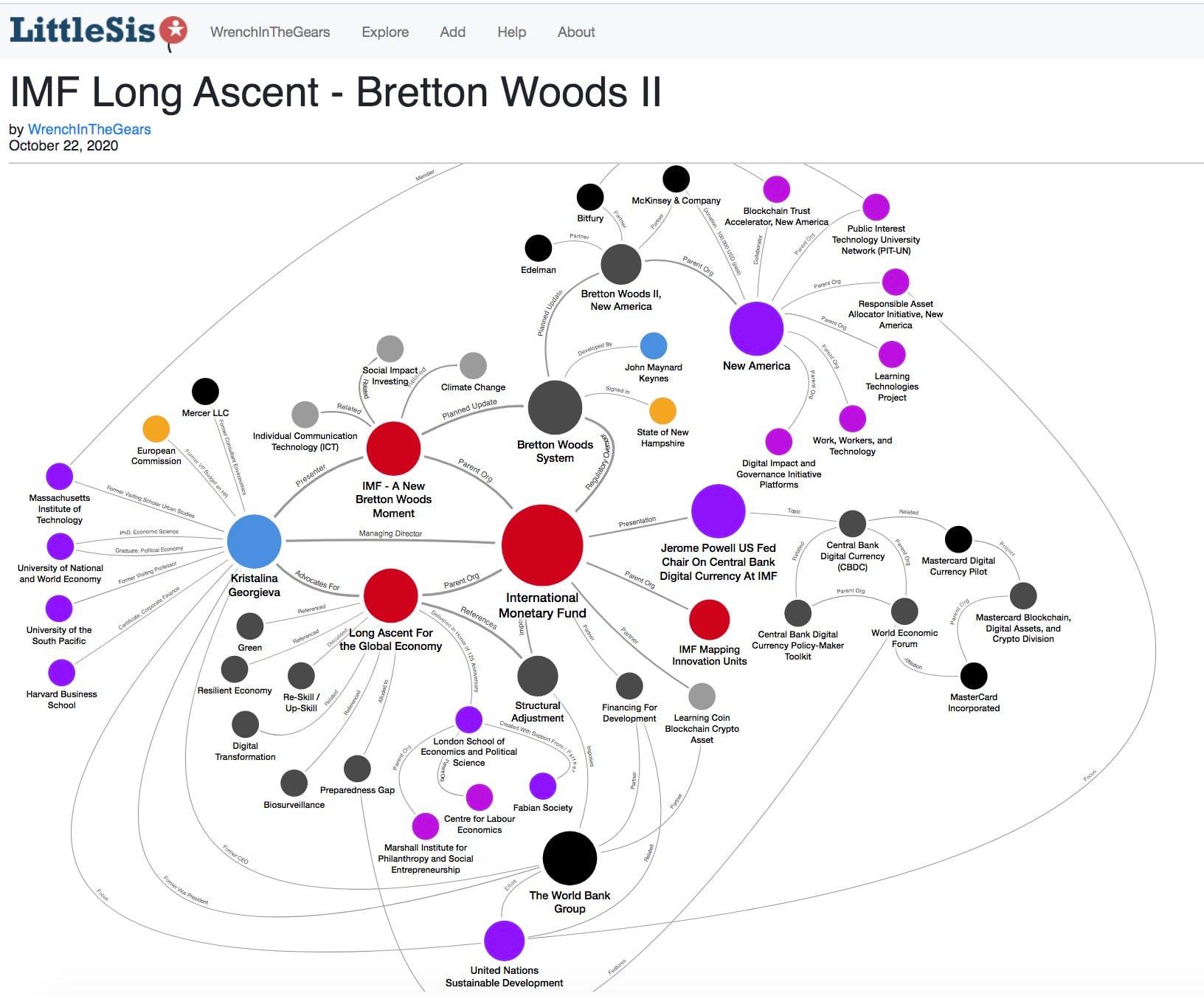Select Long Ascent For the Global Economy node
Viewport: 1204px width, 996px height.
[x=391, y=595]
